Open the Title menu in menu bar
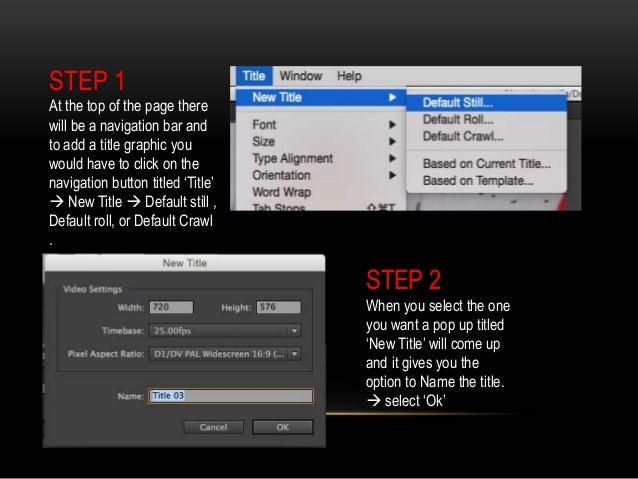Image resolution: width=638 pixels, height=479 pixels. [254, 76]
